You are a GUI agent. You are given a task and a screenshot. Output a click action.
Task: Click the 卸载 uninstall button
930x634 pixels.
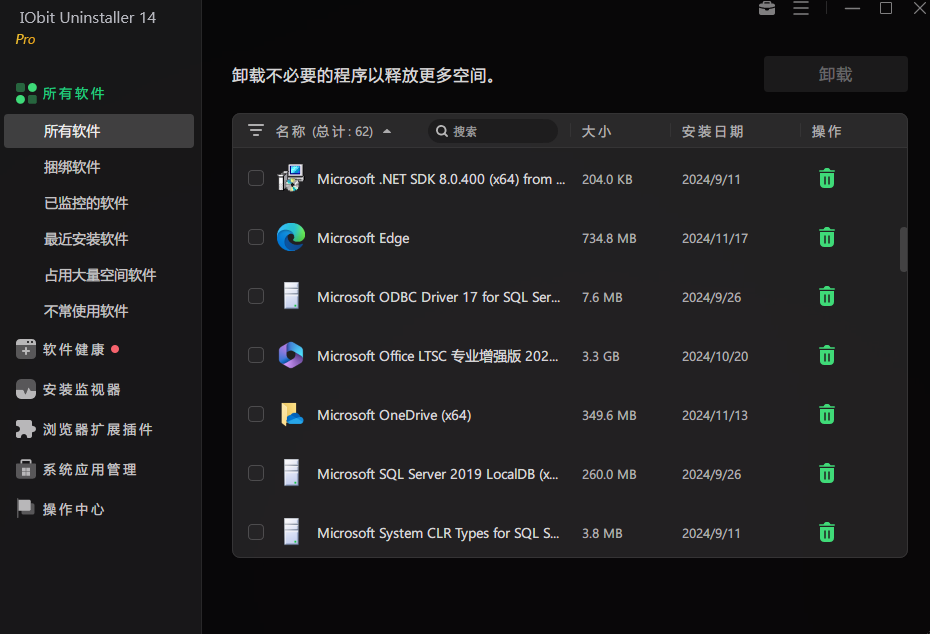coord(835,73)
